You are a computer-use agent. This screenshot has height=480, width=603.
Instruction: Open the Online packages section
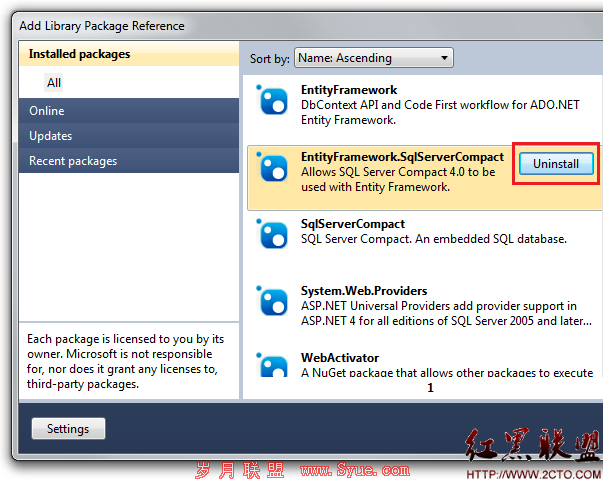pyautogui.click(x=129, y=111)
